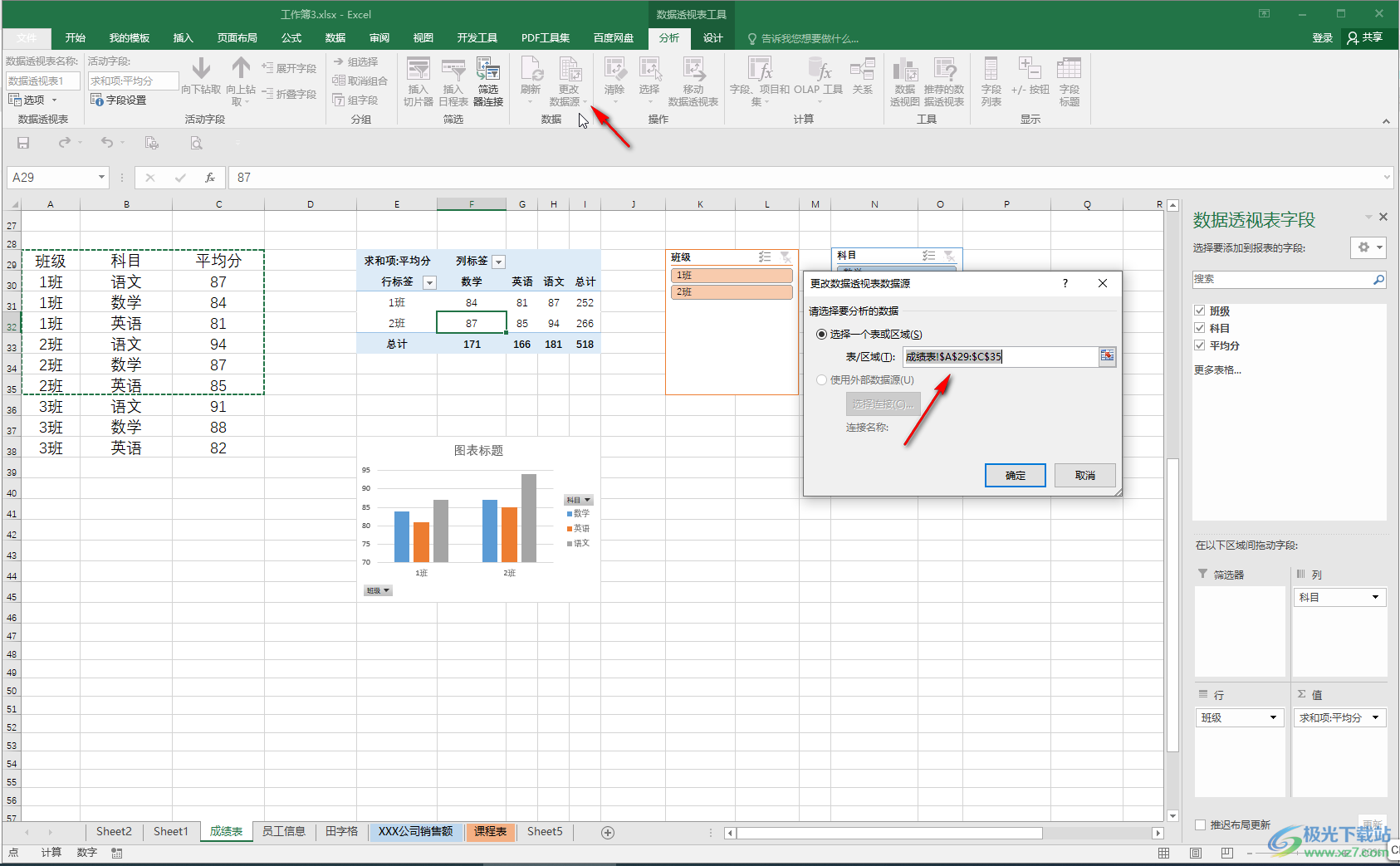Click the Table/Range input field
1400x866 pixels.
(x=1000, y=356)
